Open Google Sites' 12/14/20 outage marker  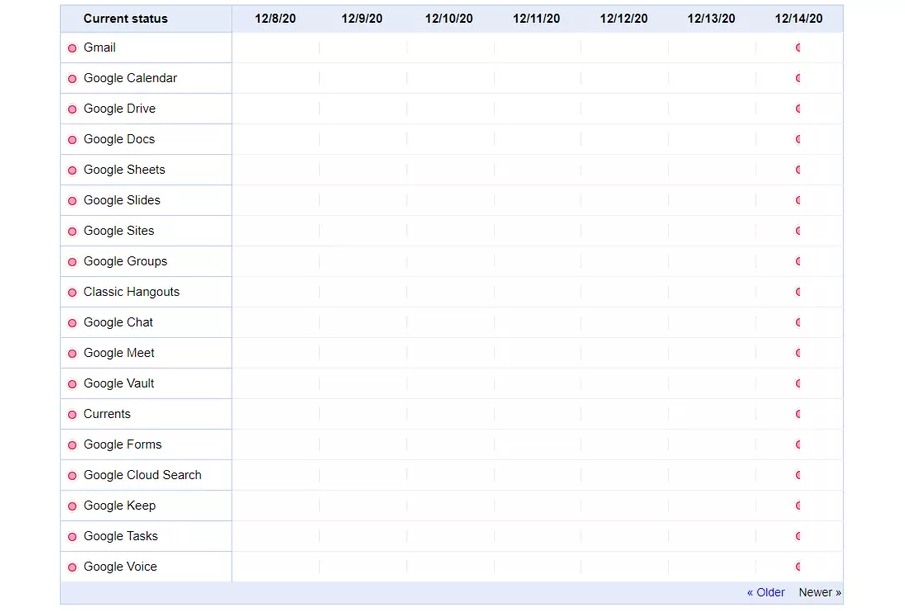click(x=798, y=231)
